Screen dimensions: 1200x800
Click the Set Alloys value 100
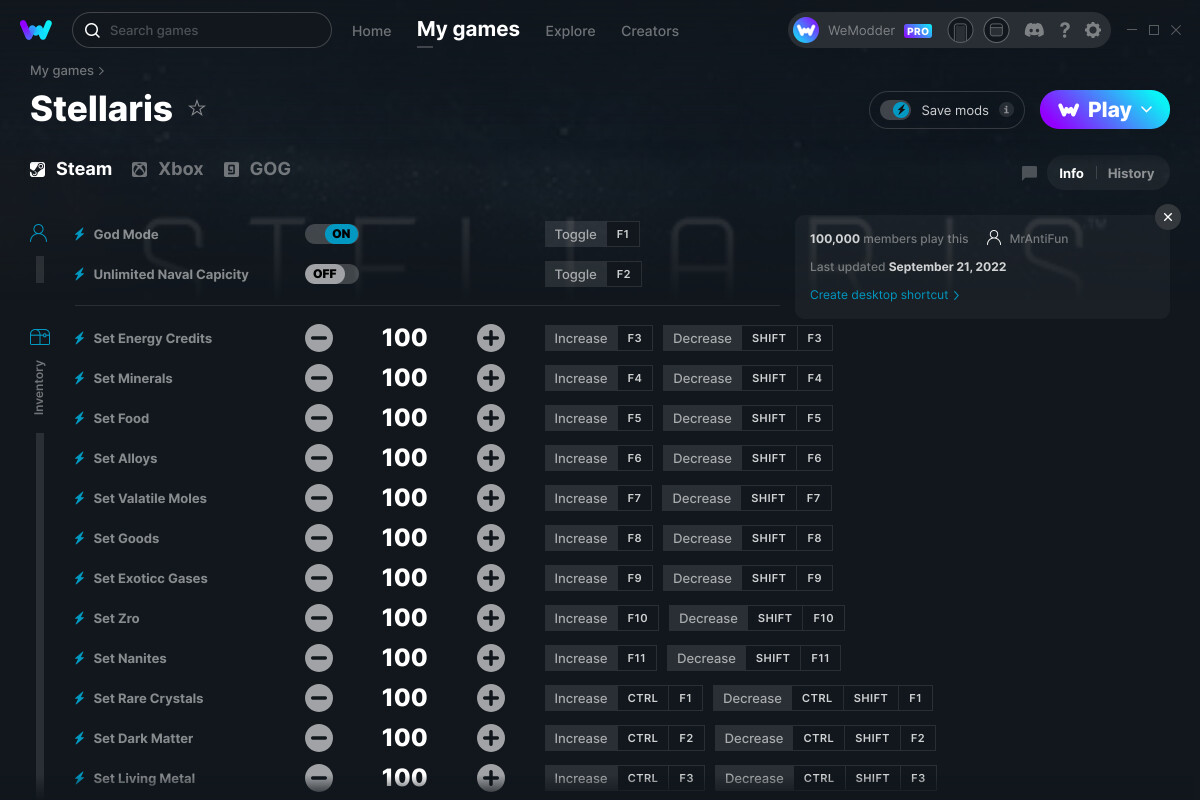[405, 458]
